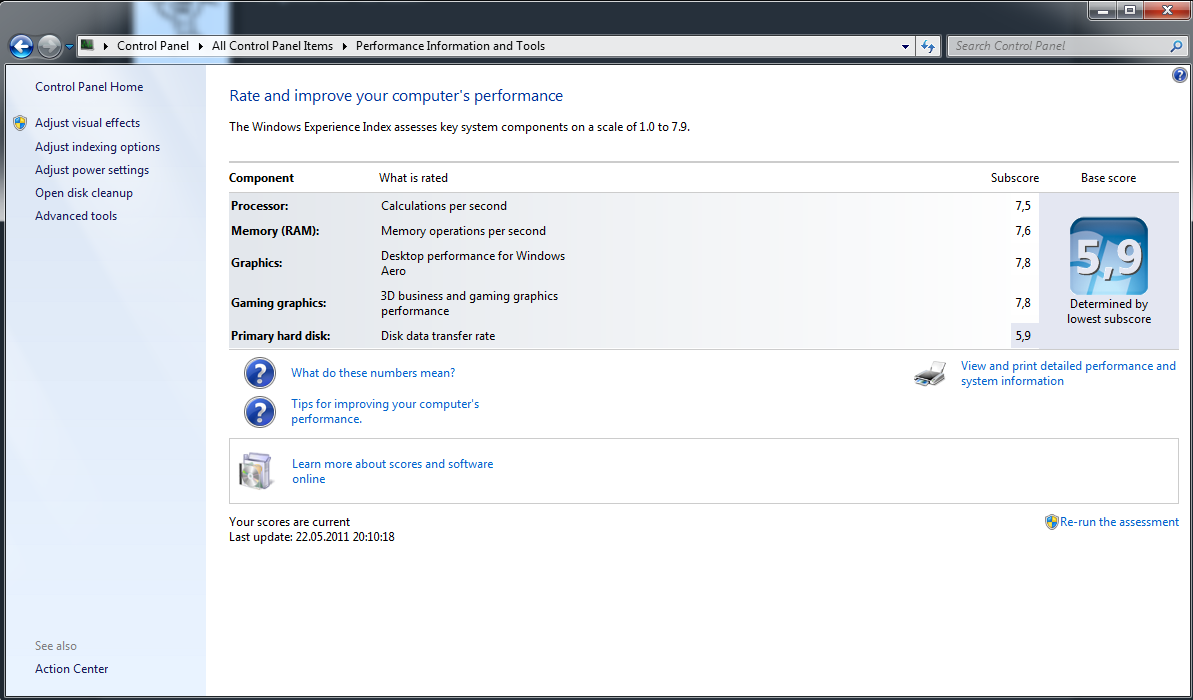Open View and print detailed performance information
The image size is (1193, 700).
pyautogui.click(x=1068, y=374)
